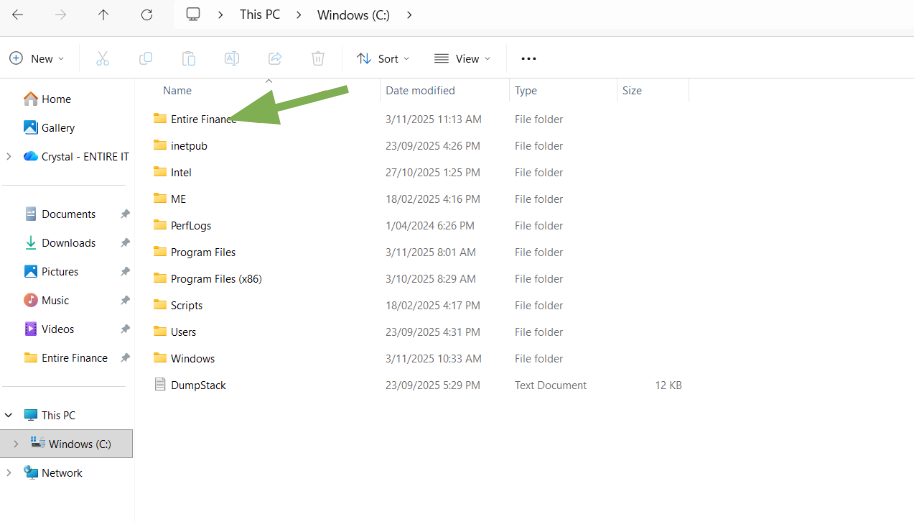Click the Share icon in toolbar
914x522 pixels.
(x=275, y=59)
